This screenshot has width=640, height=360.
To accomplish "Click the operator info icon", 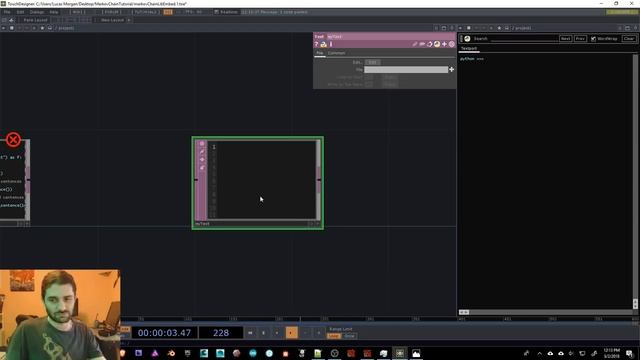I will click(331, 44).
